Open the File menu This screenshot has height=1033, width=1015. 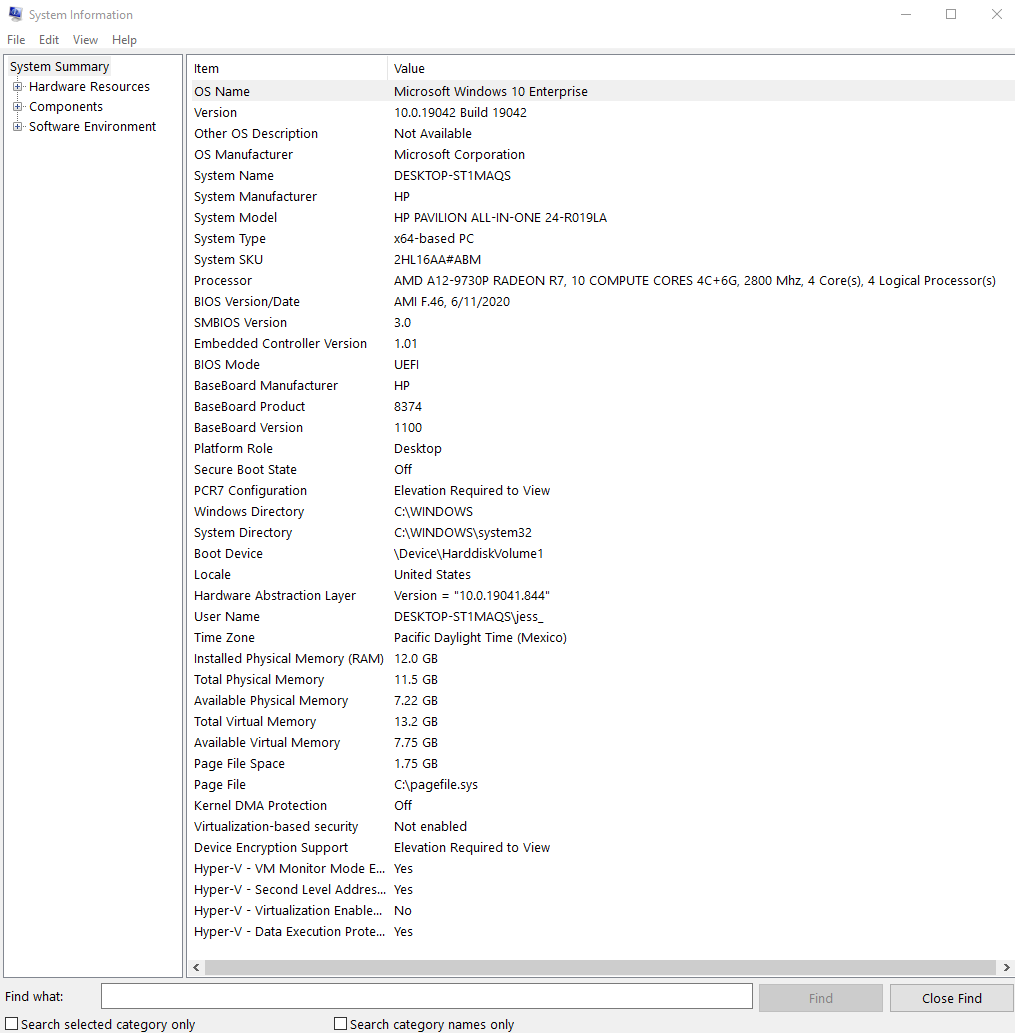click(x=16, y=40)
